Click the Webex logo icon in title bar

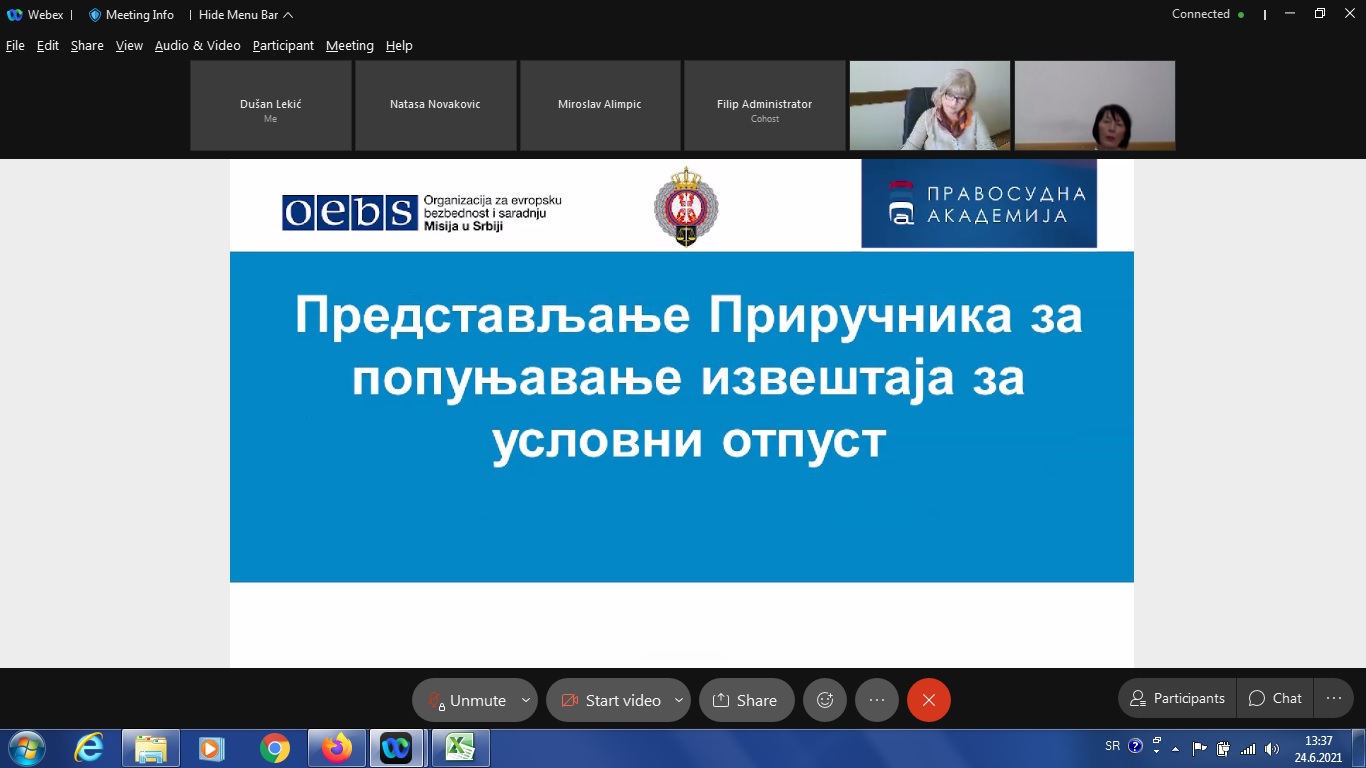pyautogui.click(x=15, y=15)
